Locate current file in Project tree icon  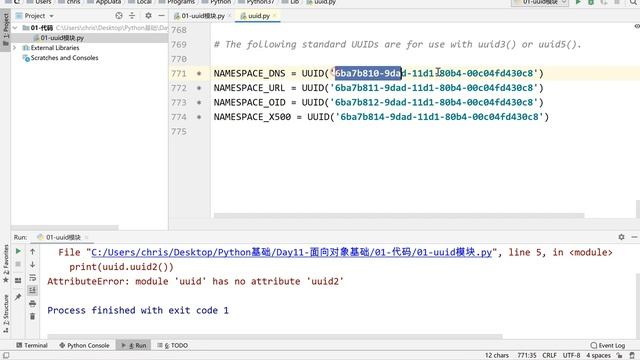click(119, 16)
